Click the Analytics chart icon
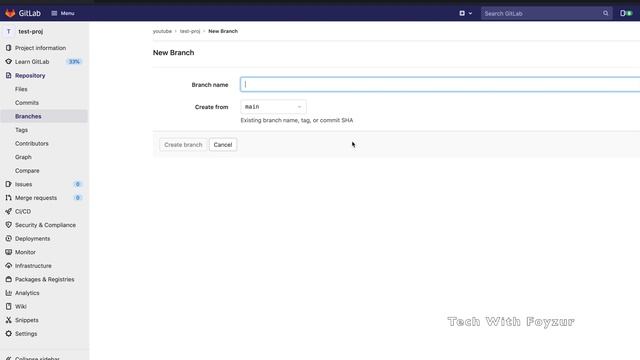The image size is (640, 360). click(x=9, y=293)
